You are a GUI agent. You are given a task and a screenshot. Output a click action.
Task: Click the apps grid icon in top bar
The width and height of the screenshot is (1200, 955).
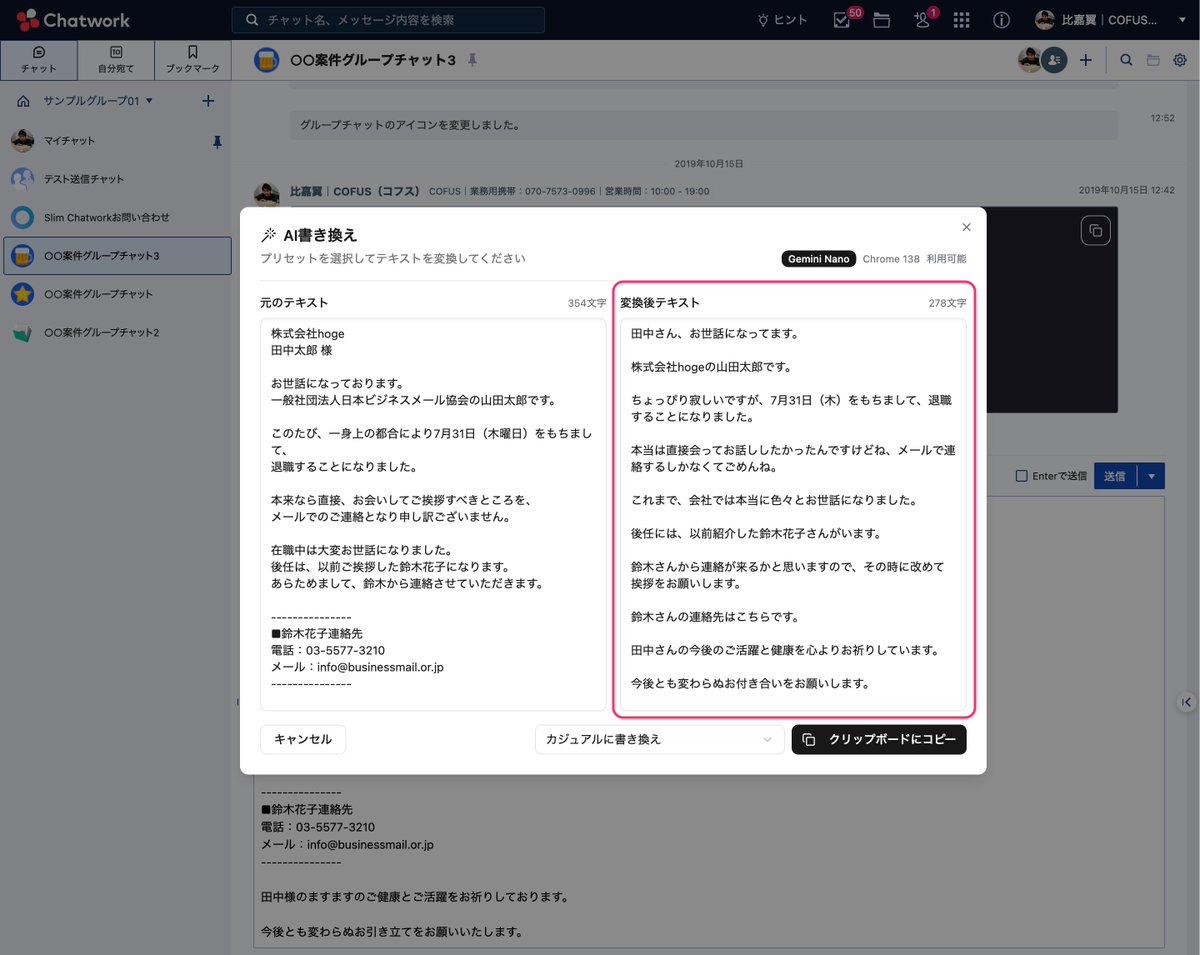coord(961,19)
